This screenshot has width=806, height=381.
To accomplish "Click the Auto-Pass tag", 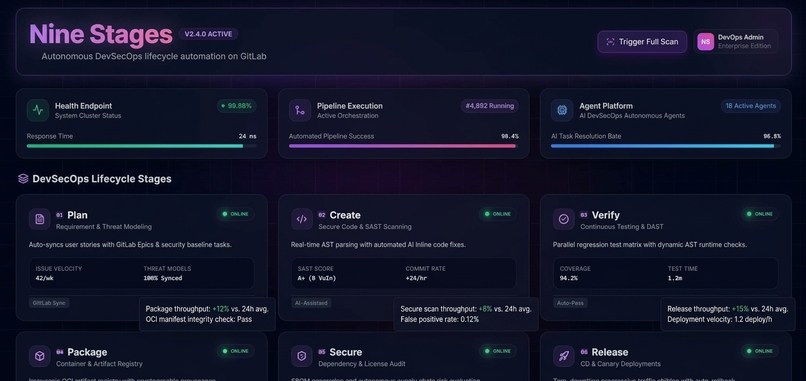I will point(570,303).
